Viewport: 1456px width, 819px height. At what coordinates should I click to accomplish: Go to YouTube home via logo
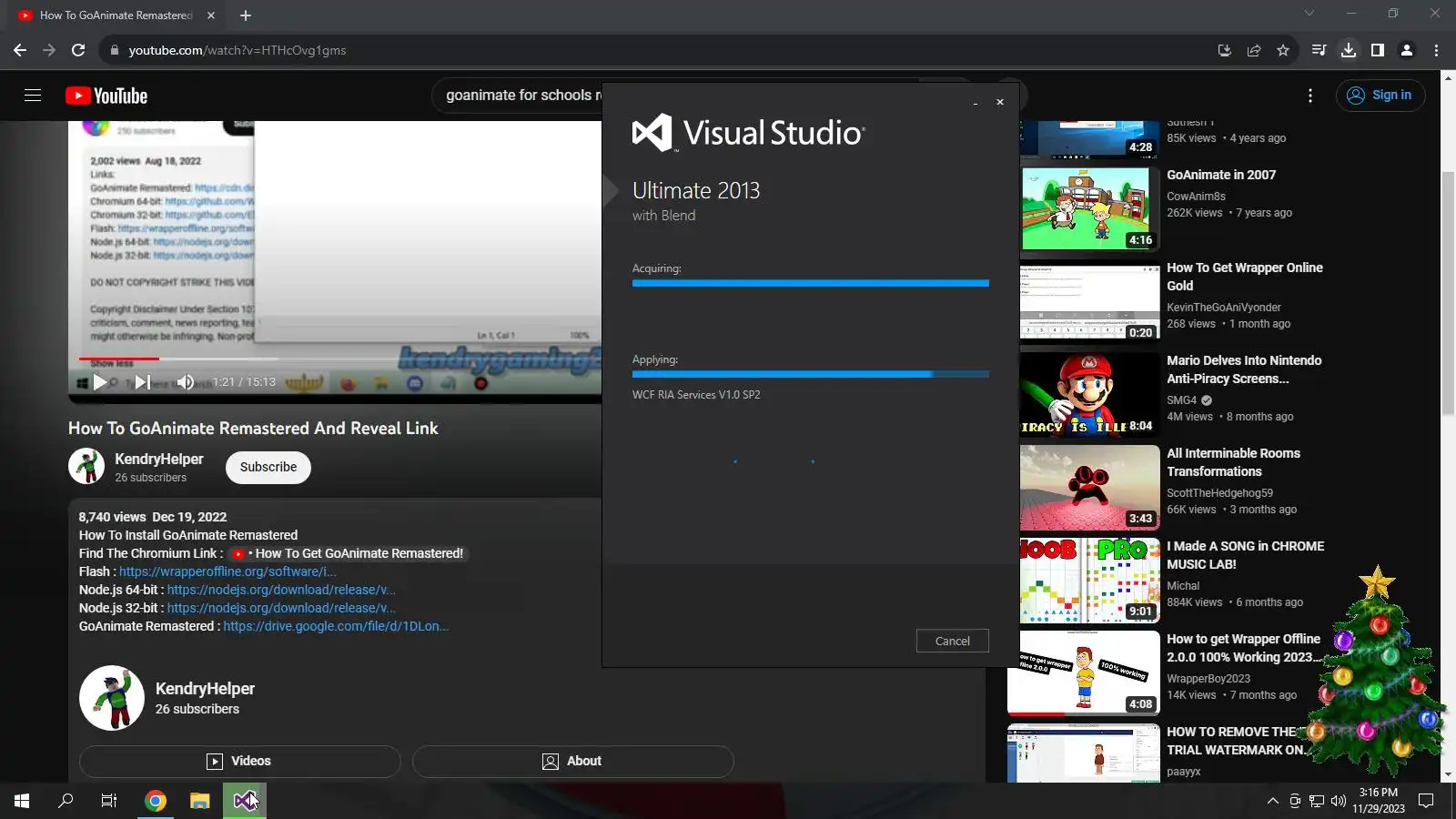[x=106, y=96]
